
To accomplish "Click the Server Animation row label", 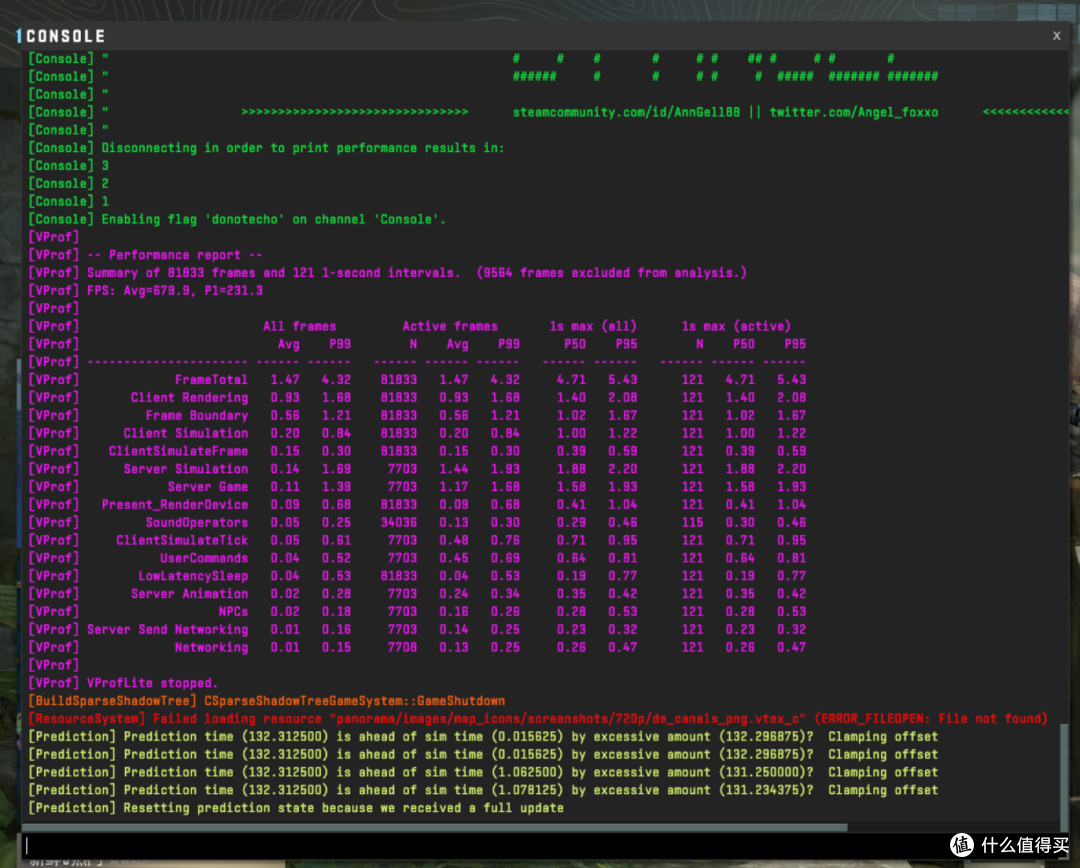I will pyautogui.click(x=189, y=594).
